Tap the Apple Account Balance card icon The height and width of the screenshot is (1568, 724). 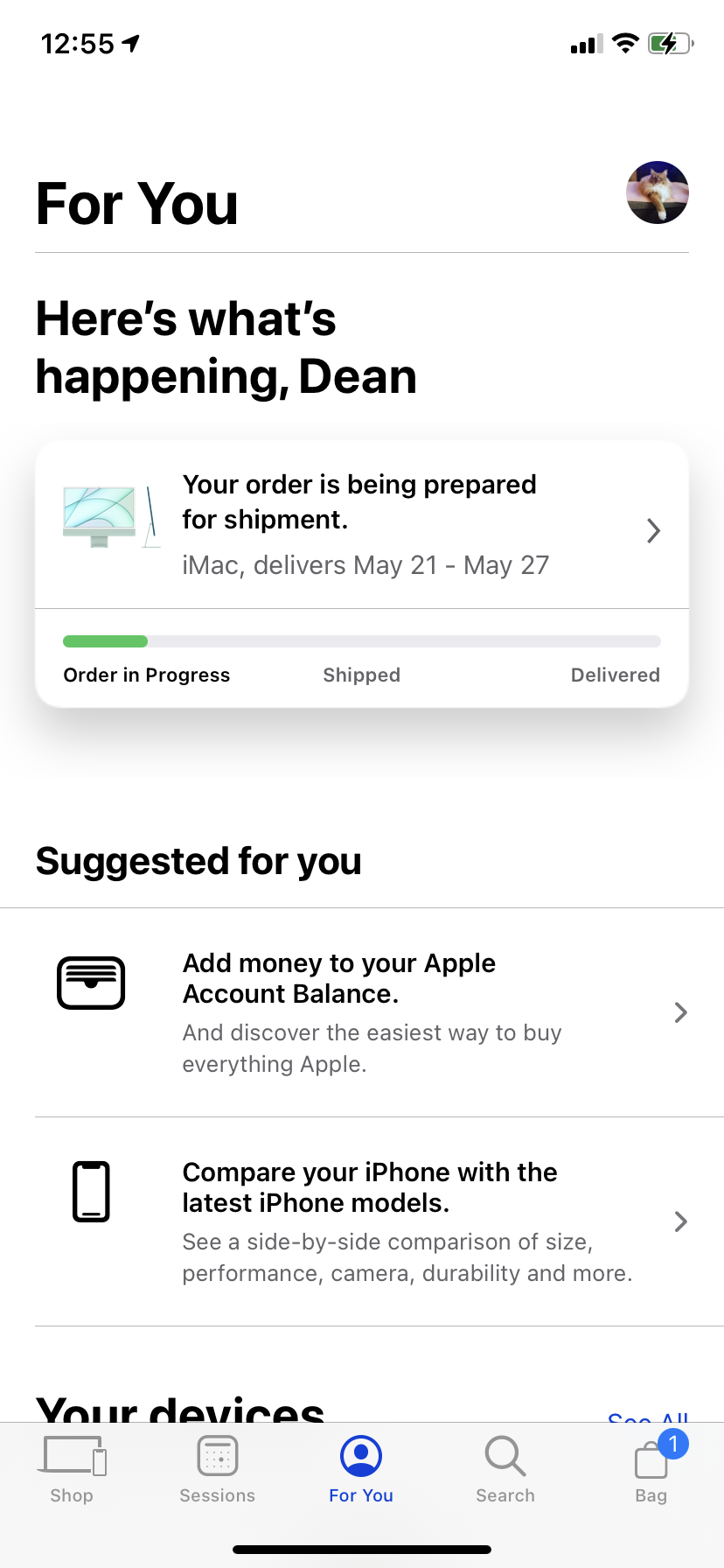click(91, 983)
